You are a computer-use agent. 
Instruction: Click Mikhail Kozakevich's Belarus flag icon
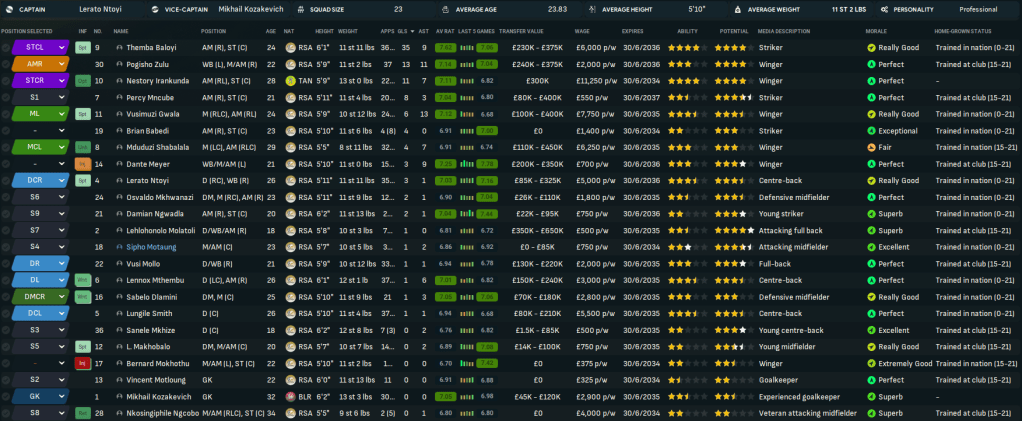point(290,396)
